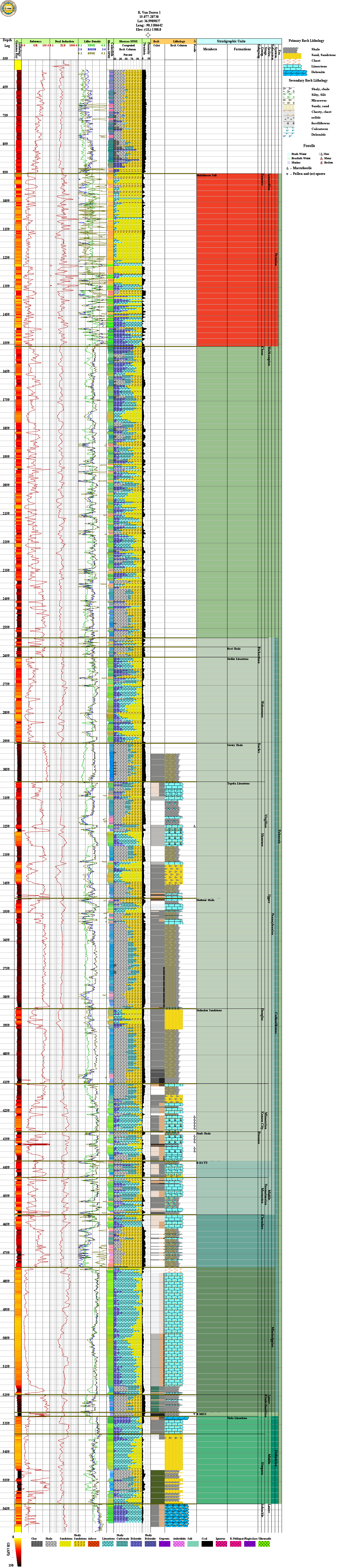The height and width of the screenshot is (1568, 339).
Task: Click the 'Severy Shale' formation label
Action: (235, 745)
